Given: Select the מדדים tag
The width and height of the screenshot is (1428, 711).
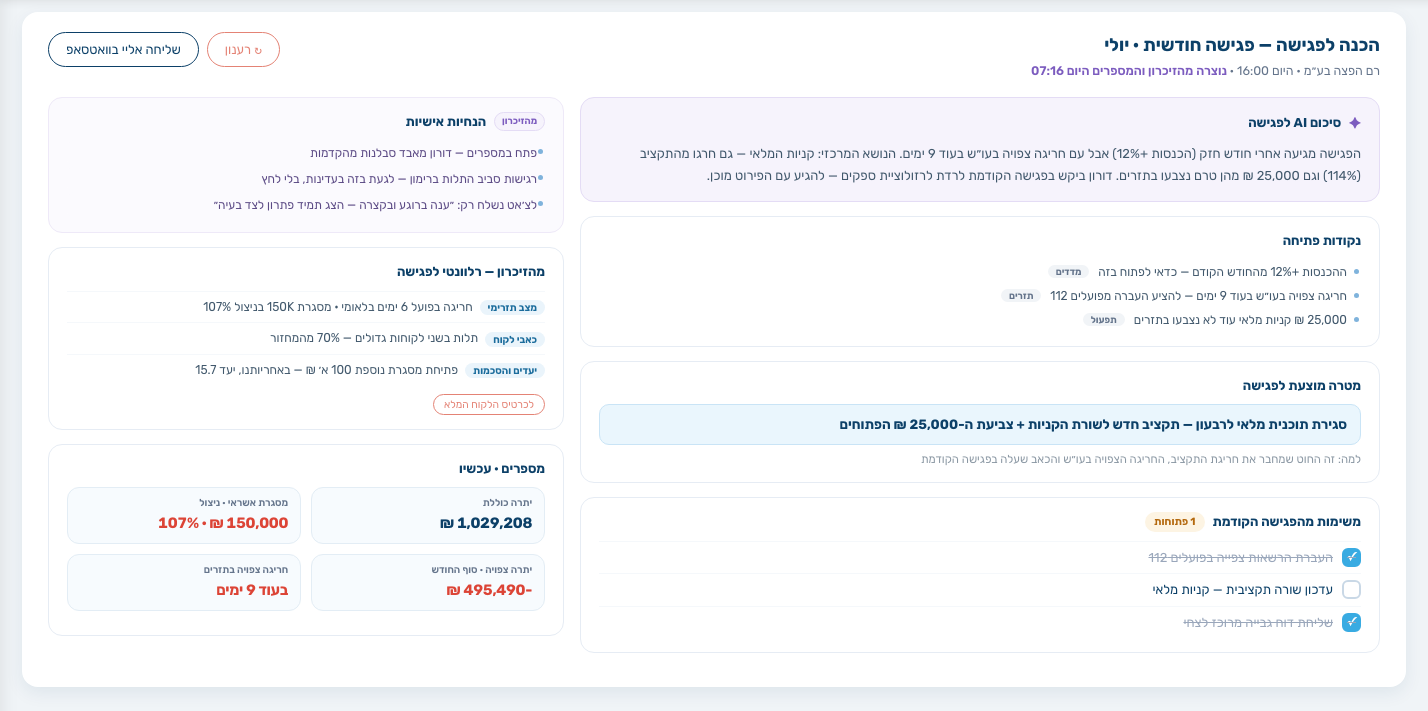Looking at the screenshot, I should [1068, 272].
